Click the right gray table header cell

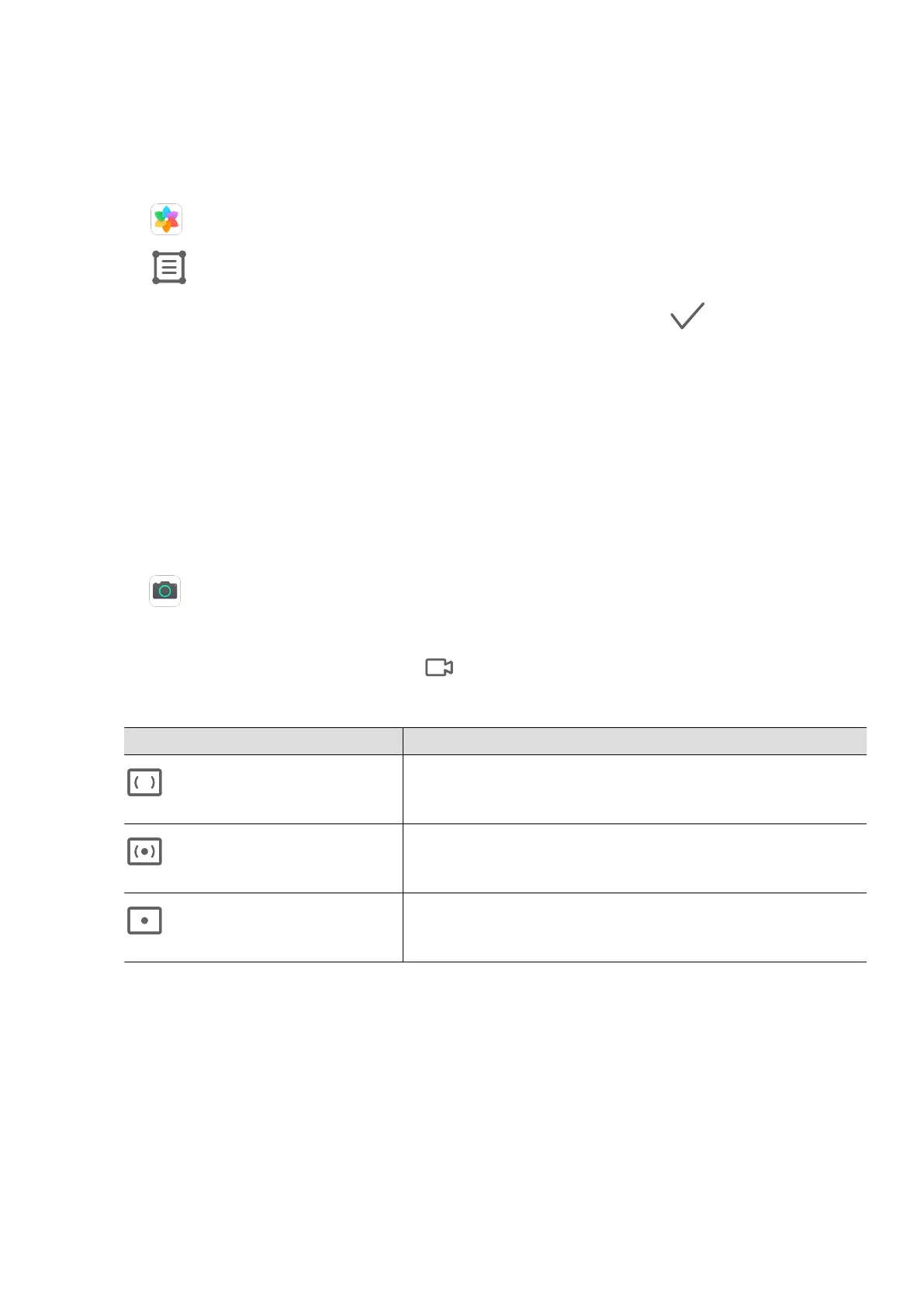tap(634, 741)
